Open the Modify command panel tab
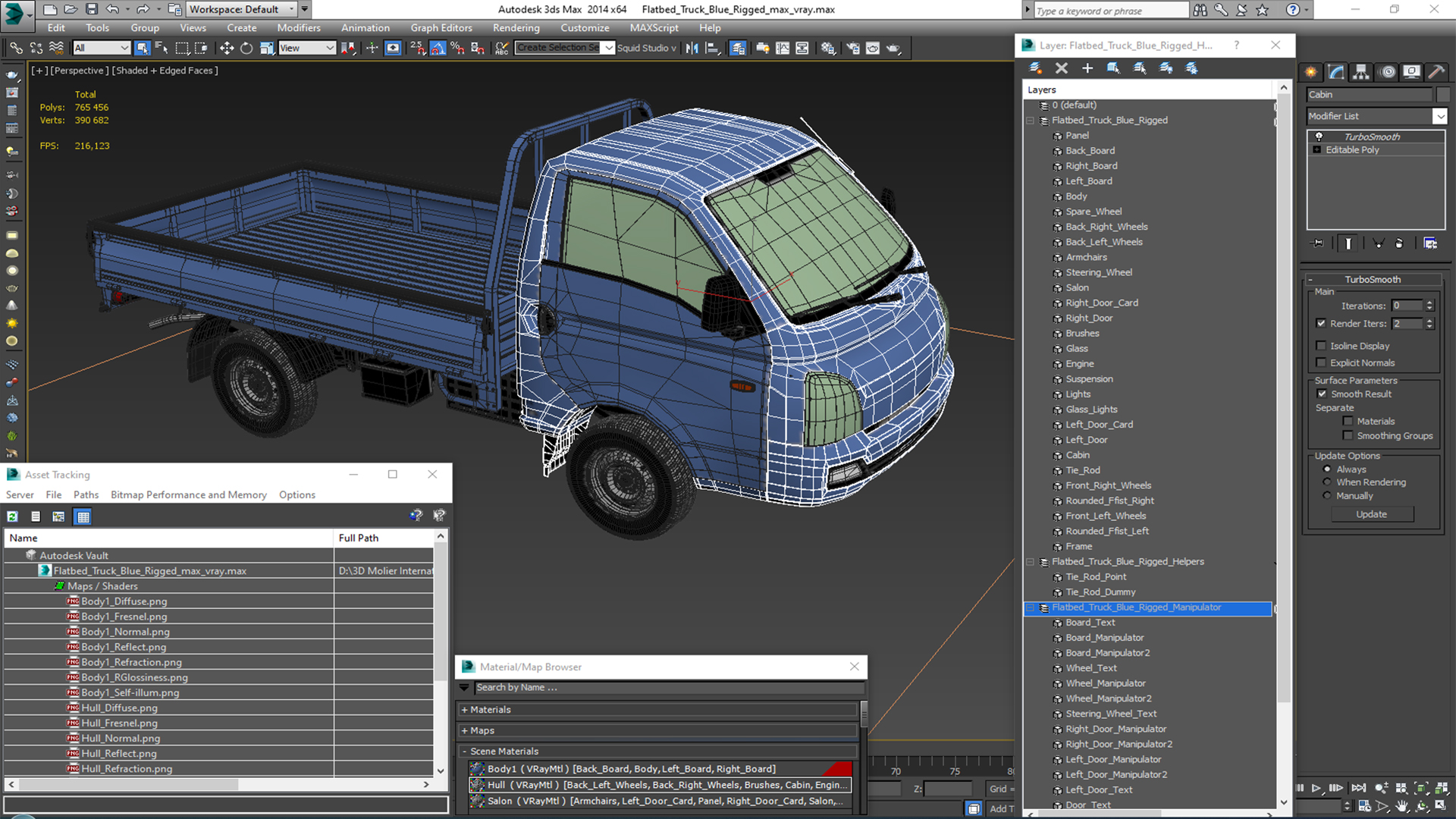Screen dimensions: 1456x819 pyautogui.click(x=1336, y=72)
